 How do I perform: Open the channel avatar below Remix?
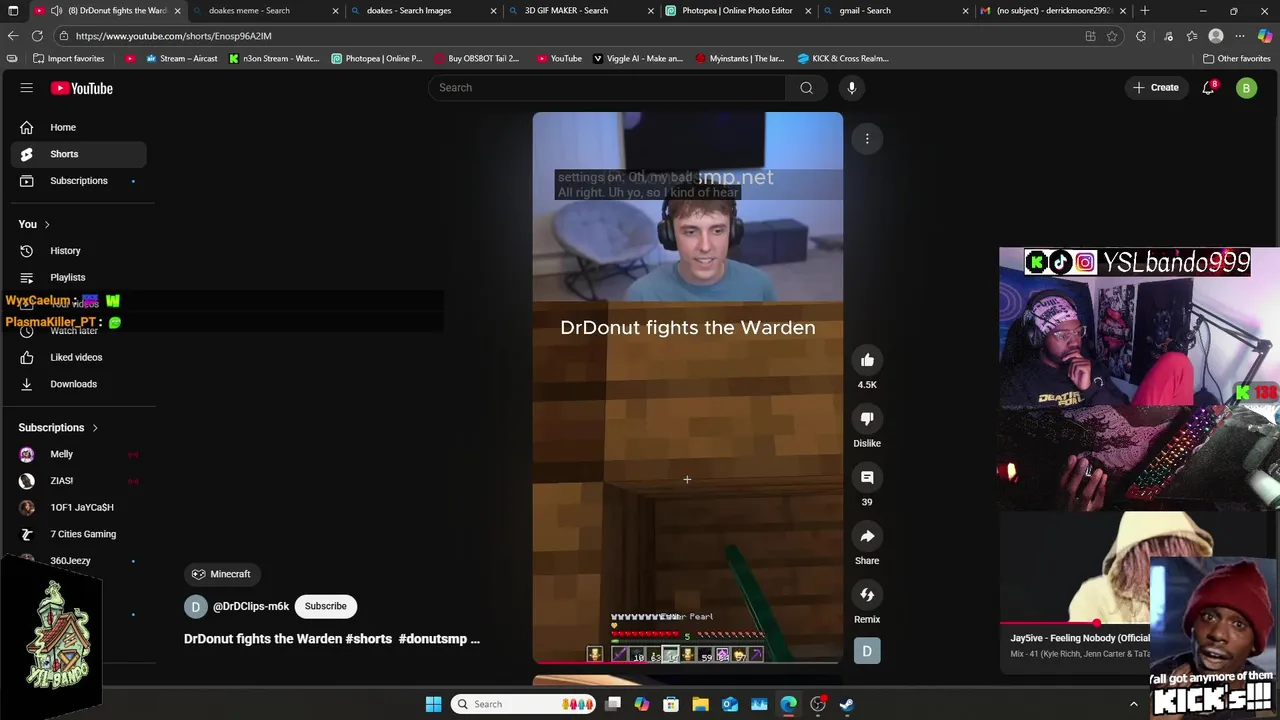[867, 651]
